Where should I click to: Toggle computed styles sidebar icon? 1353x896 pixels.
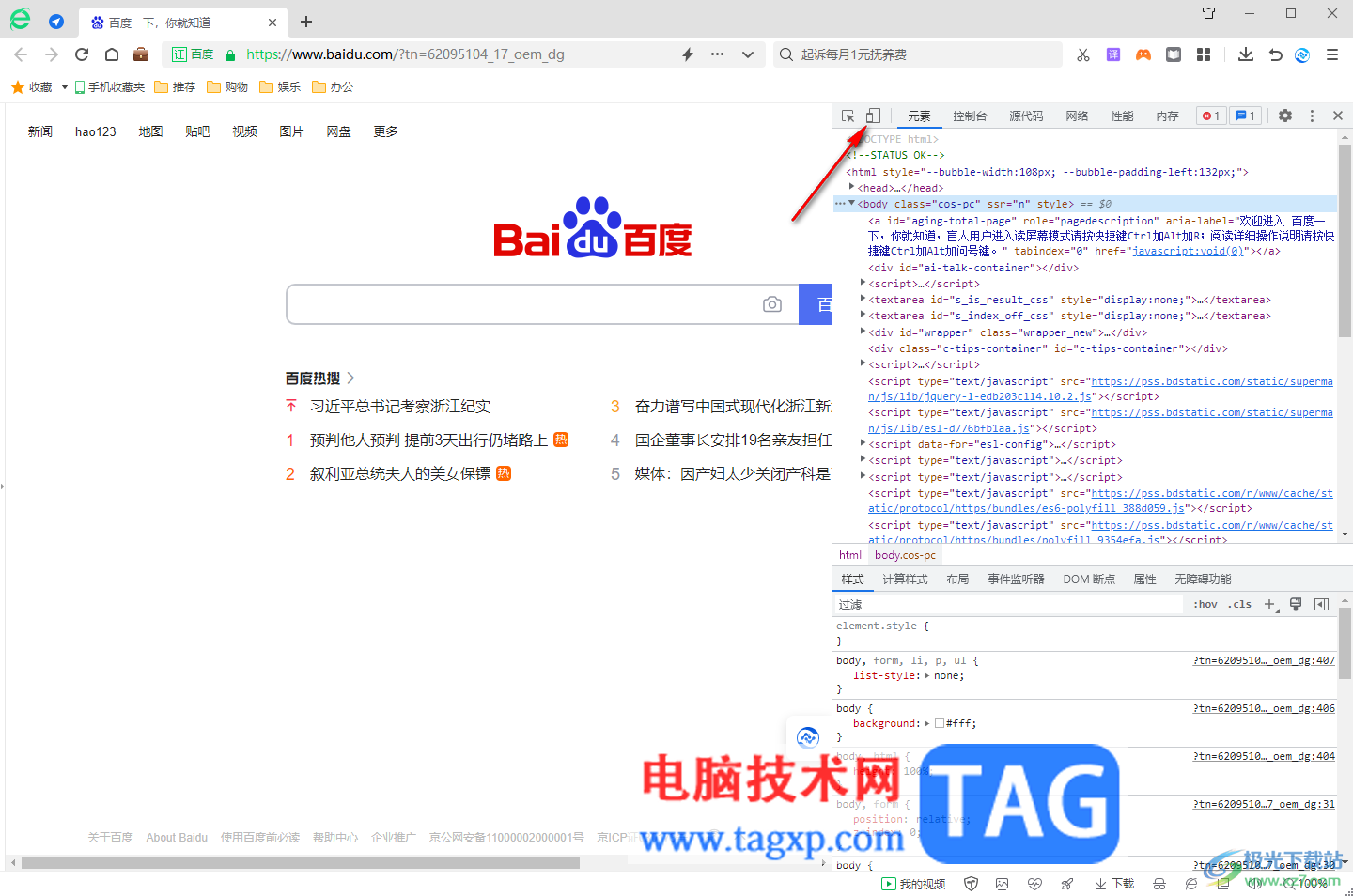pos(1321,605)
